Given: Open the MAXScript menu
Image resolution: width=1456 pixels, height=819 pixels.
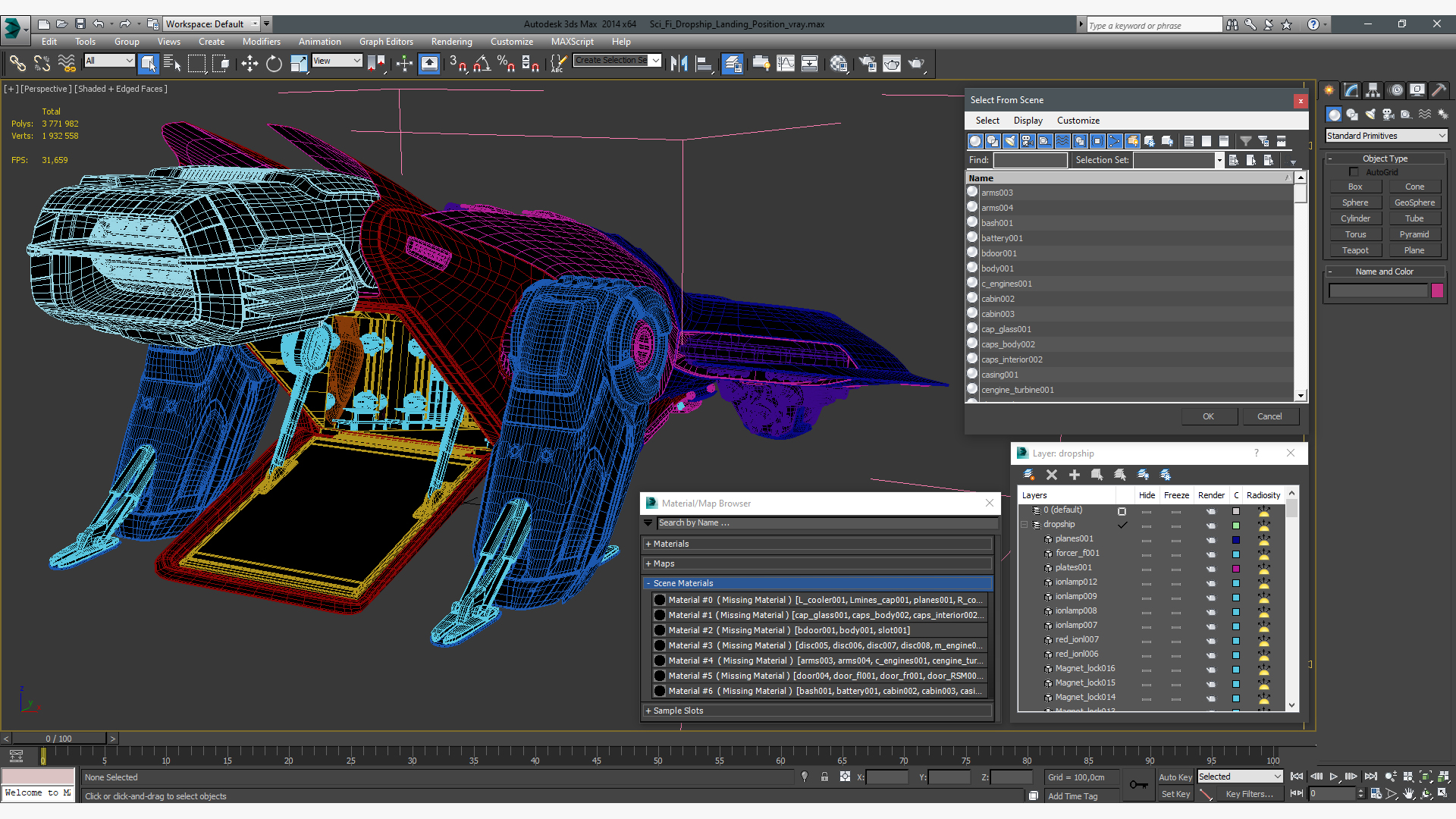Looking at the screenshot, I should point(573,42).
